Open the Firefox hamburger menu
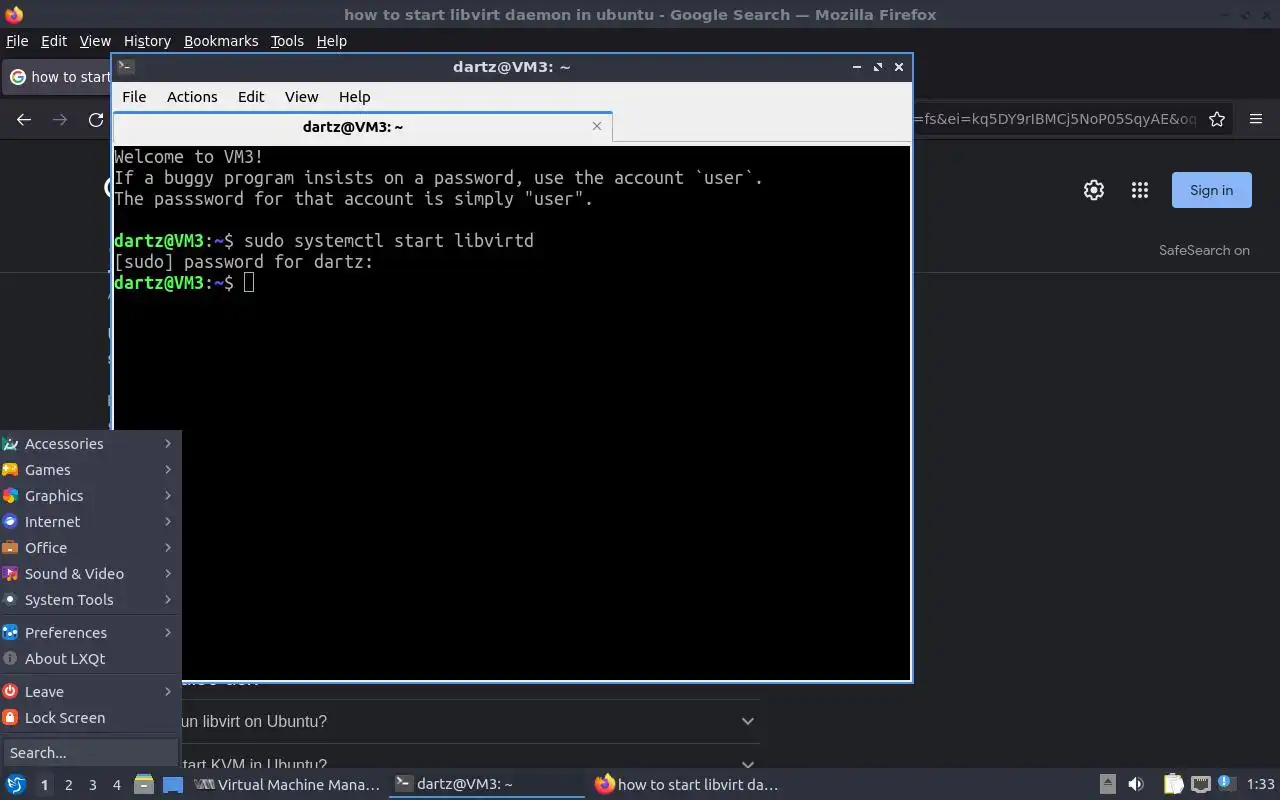 pyautogui.click(x=1256, y=119)
